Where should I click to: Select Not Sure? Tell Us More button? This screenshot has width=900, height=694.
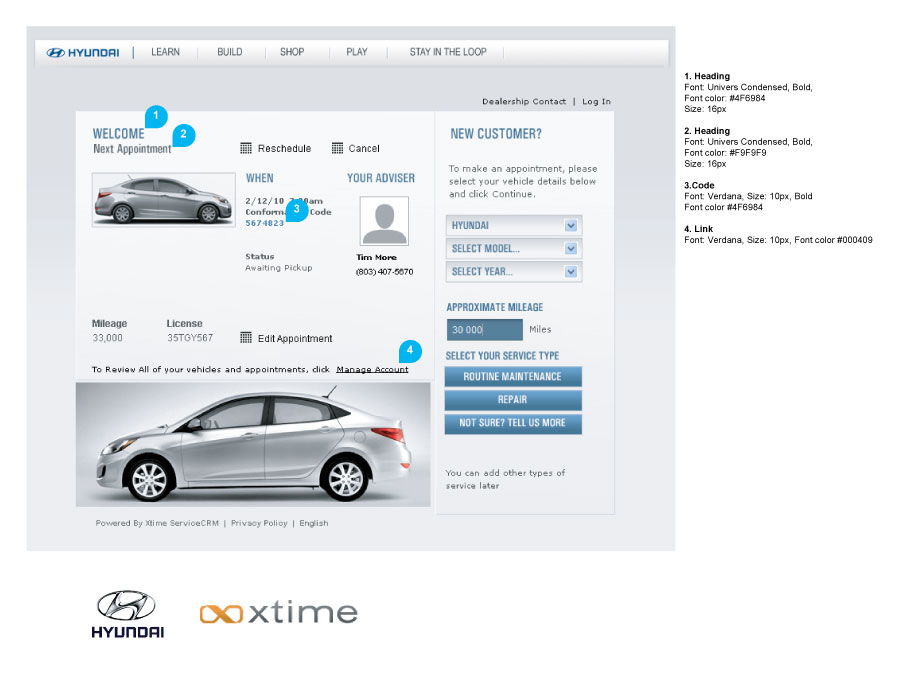(513, 423)
